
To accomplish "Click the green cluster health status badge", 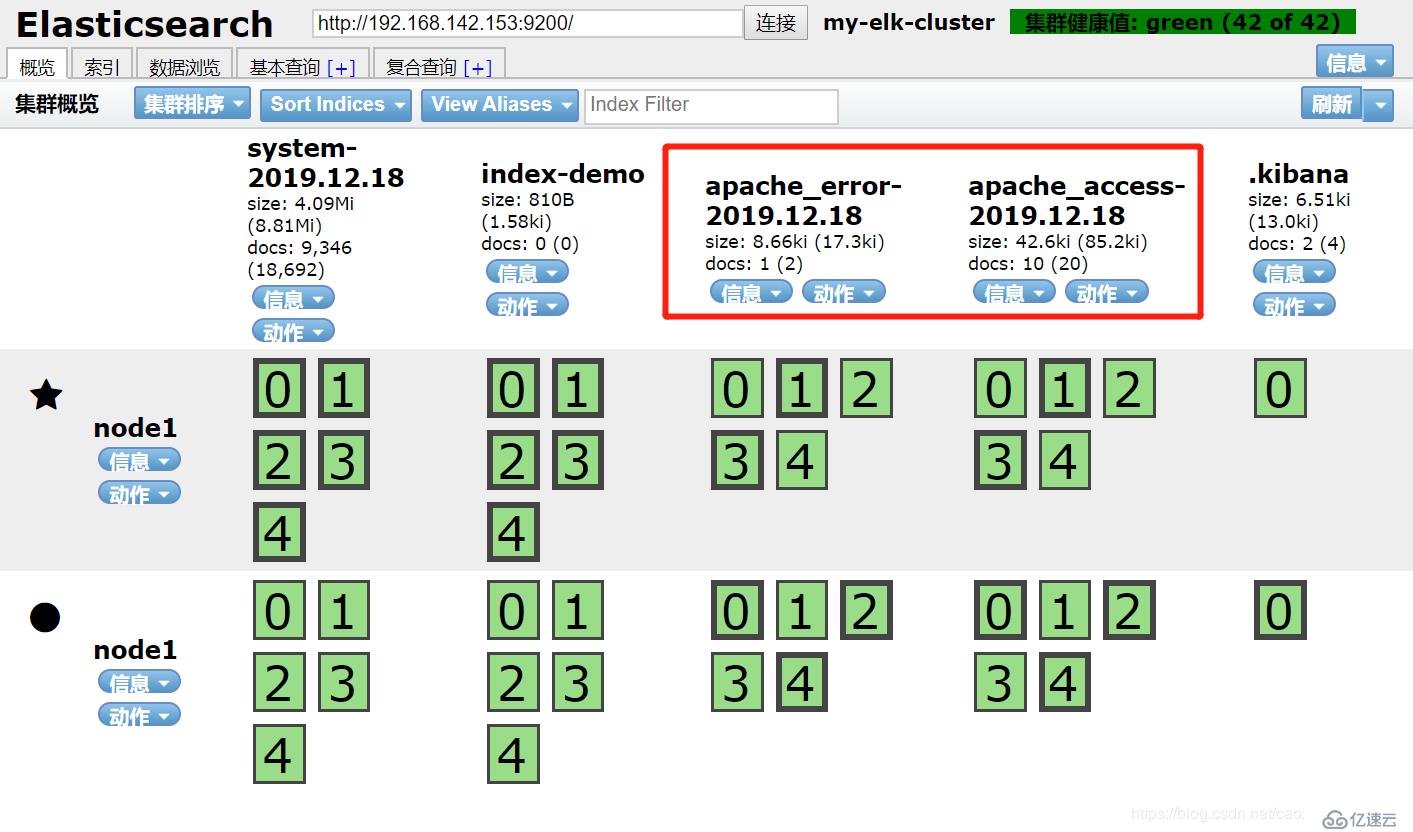I will point(1183,22).
